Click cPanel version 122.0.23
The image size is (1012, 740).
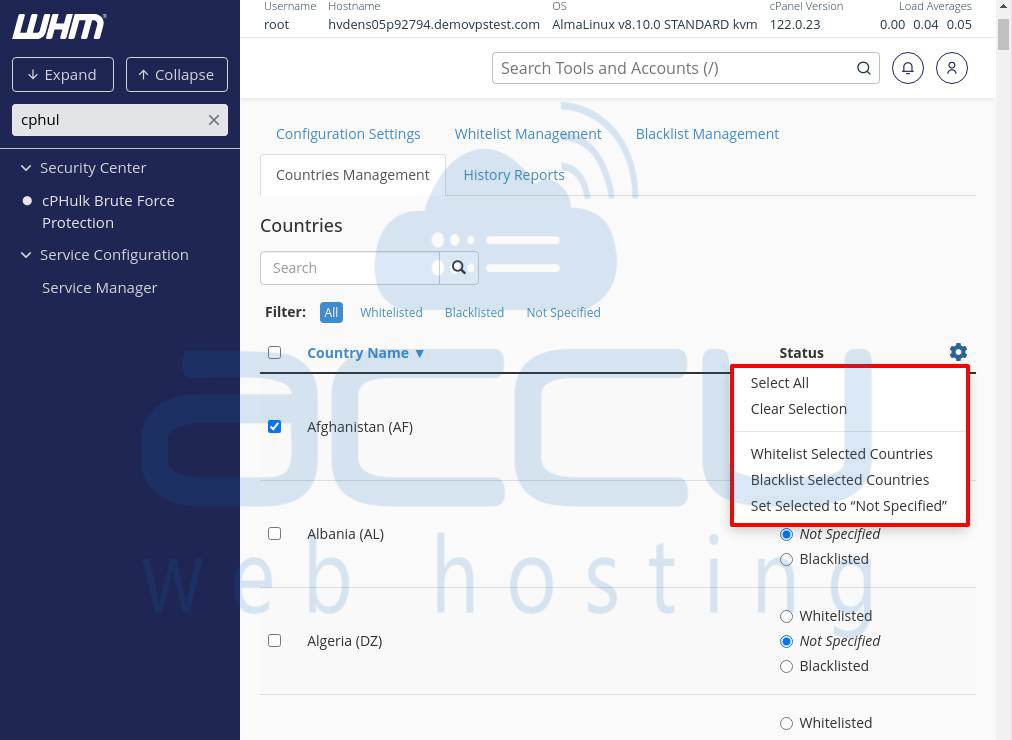(x=795, y=25)
